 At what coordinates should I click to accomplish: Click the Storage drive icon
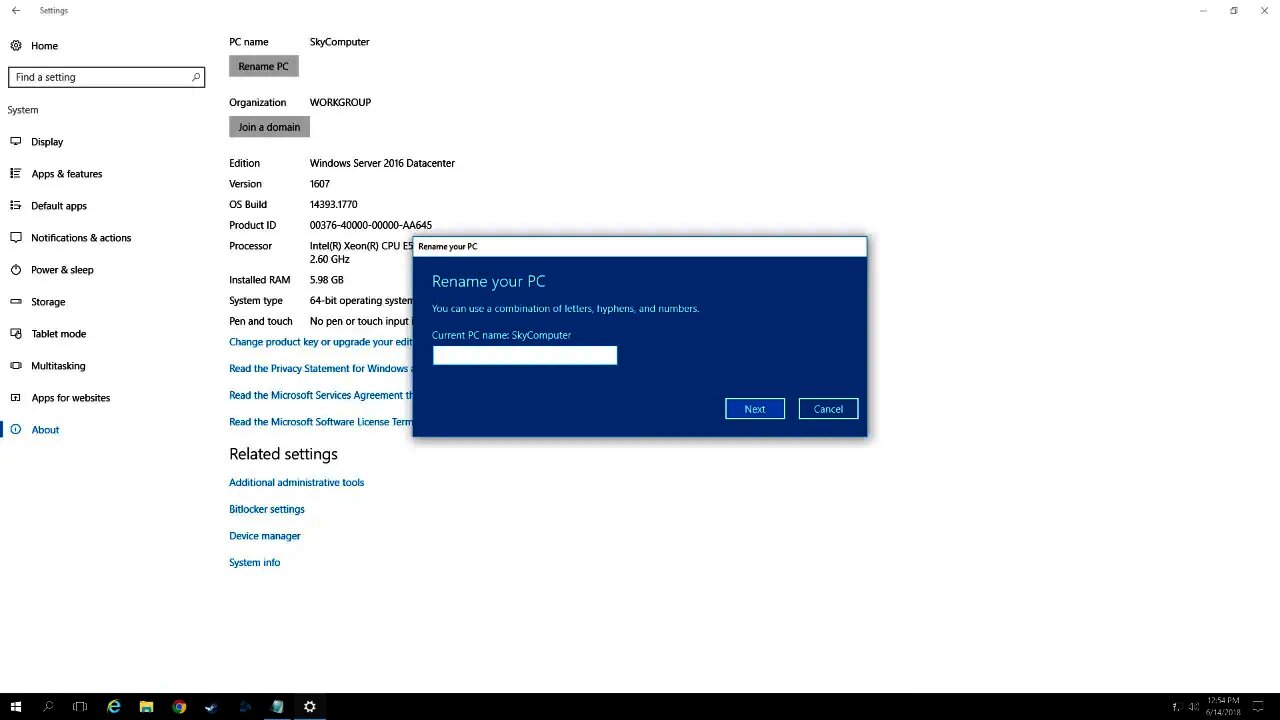click(x=16, y=302)
